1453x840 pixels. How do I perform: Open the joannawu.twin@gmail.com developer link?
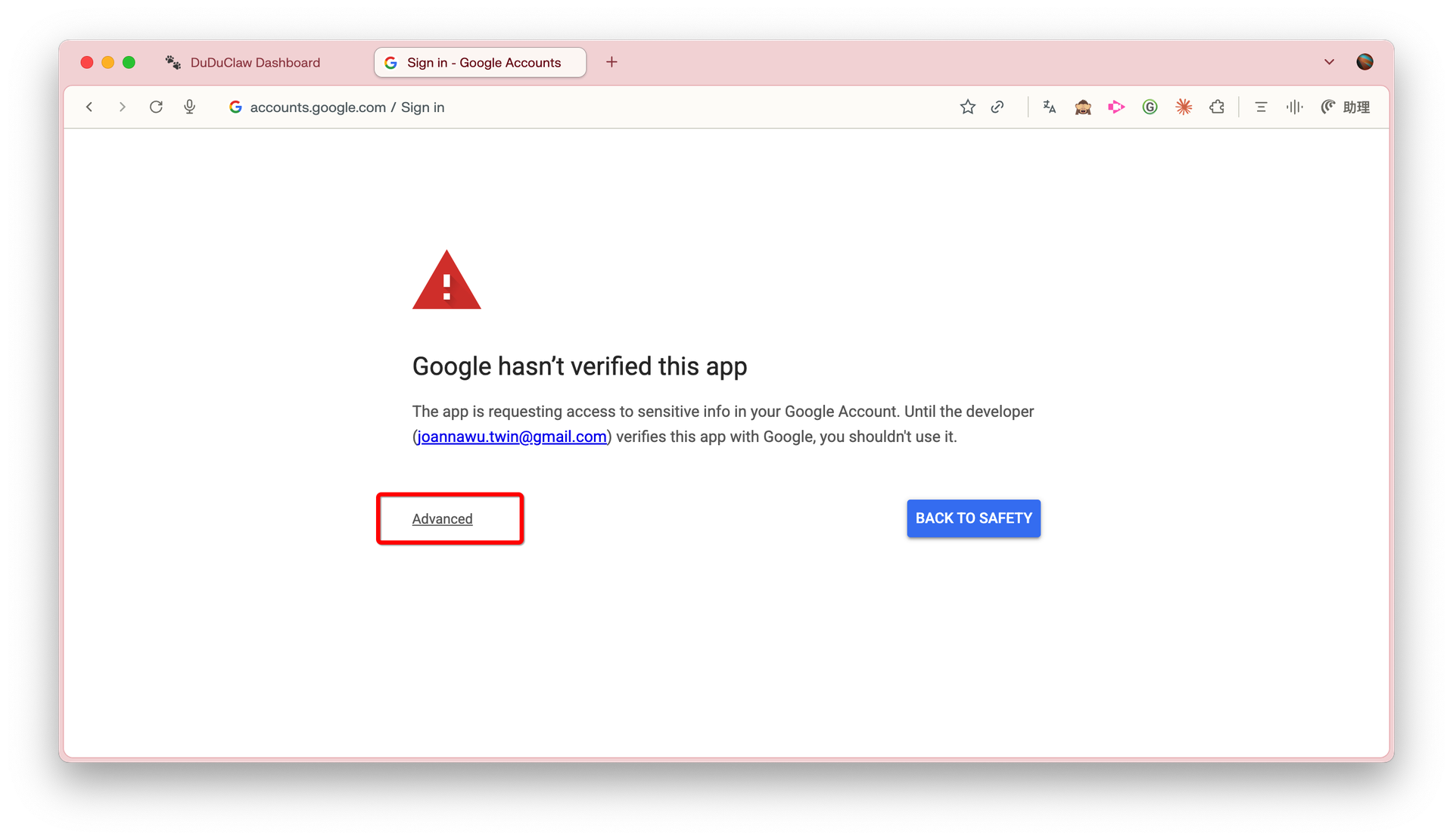[x=512, y=437]
